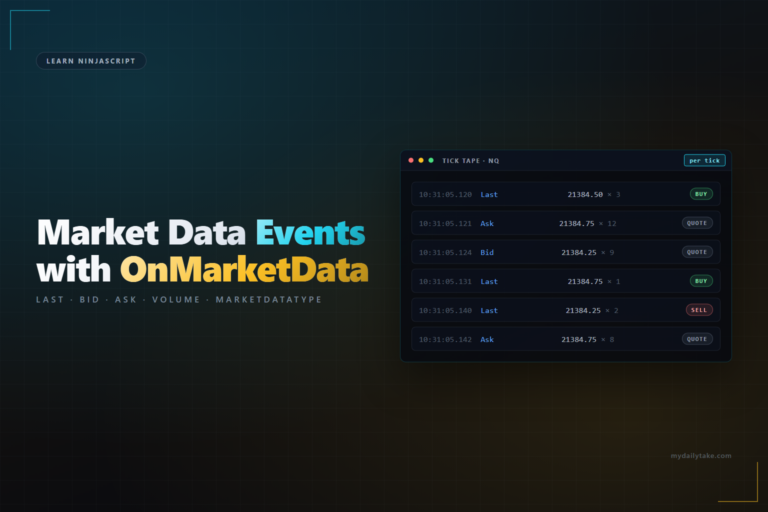768x512 pixels.
Task: Click the headline word Events
Action: (x=311, y=233)
